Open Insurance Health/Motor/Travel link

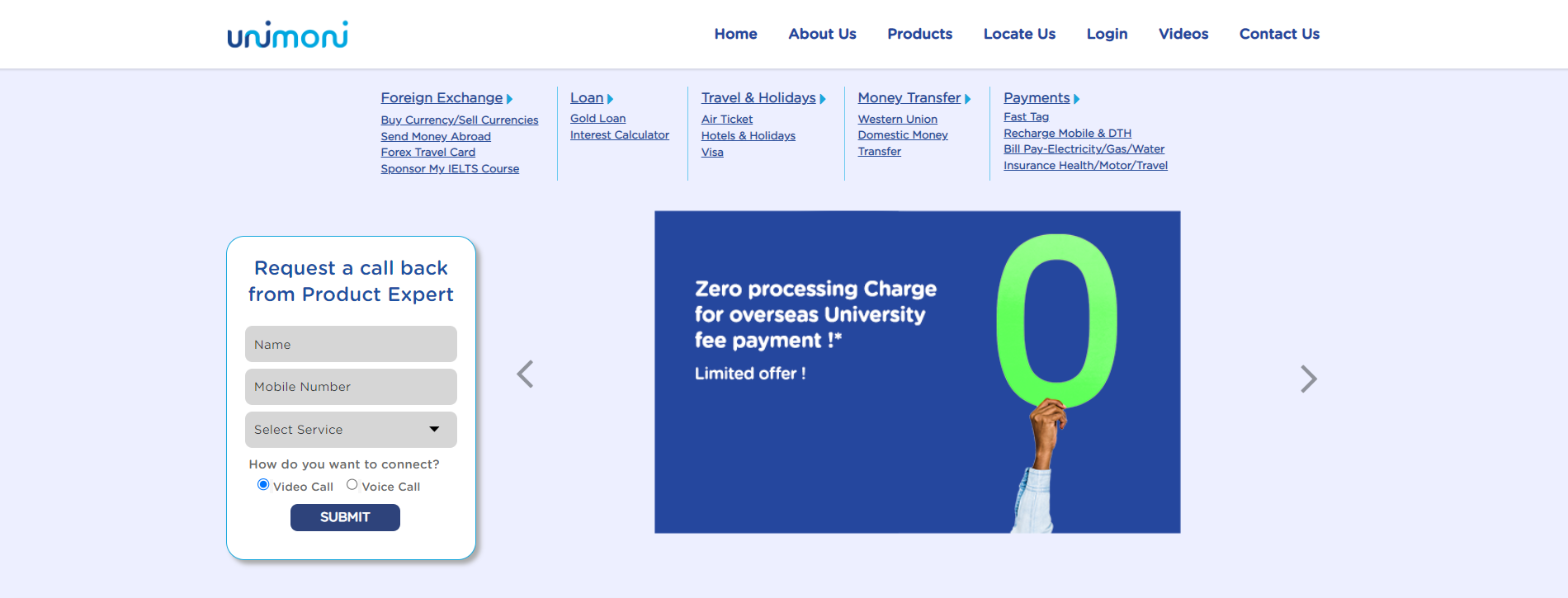pos(1085,166)
